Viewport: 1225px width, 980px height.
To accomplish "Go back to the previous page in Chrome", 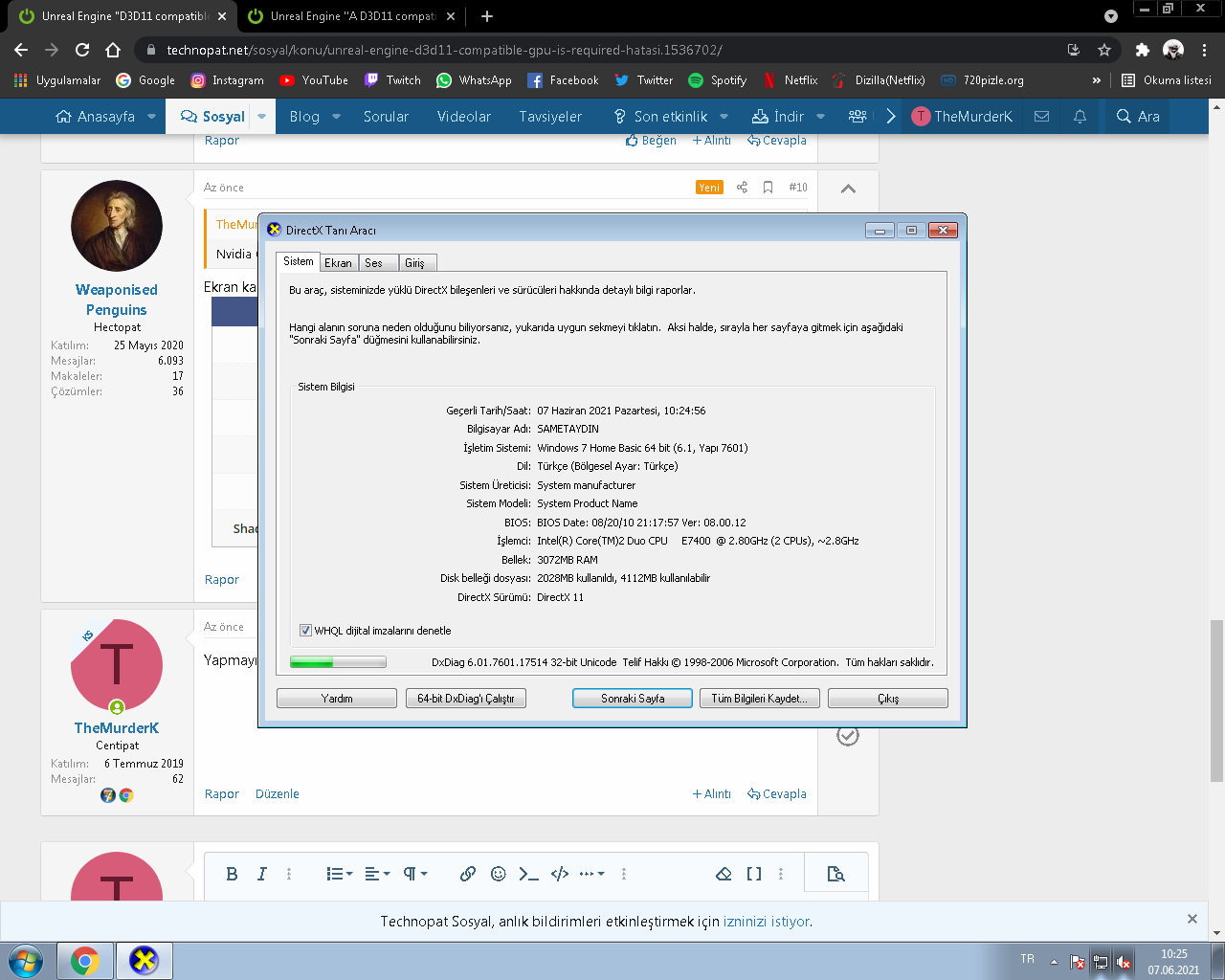I will coord(21,50).
